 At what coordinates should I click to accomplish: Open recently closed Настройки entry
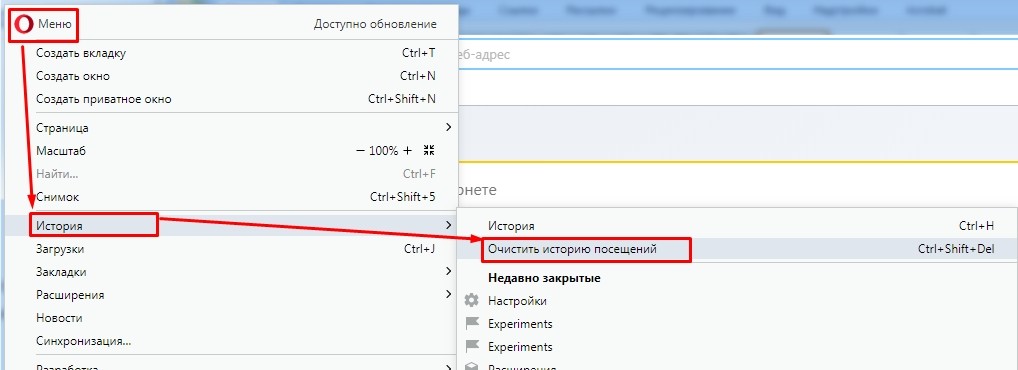(738, 301)
